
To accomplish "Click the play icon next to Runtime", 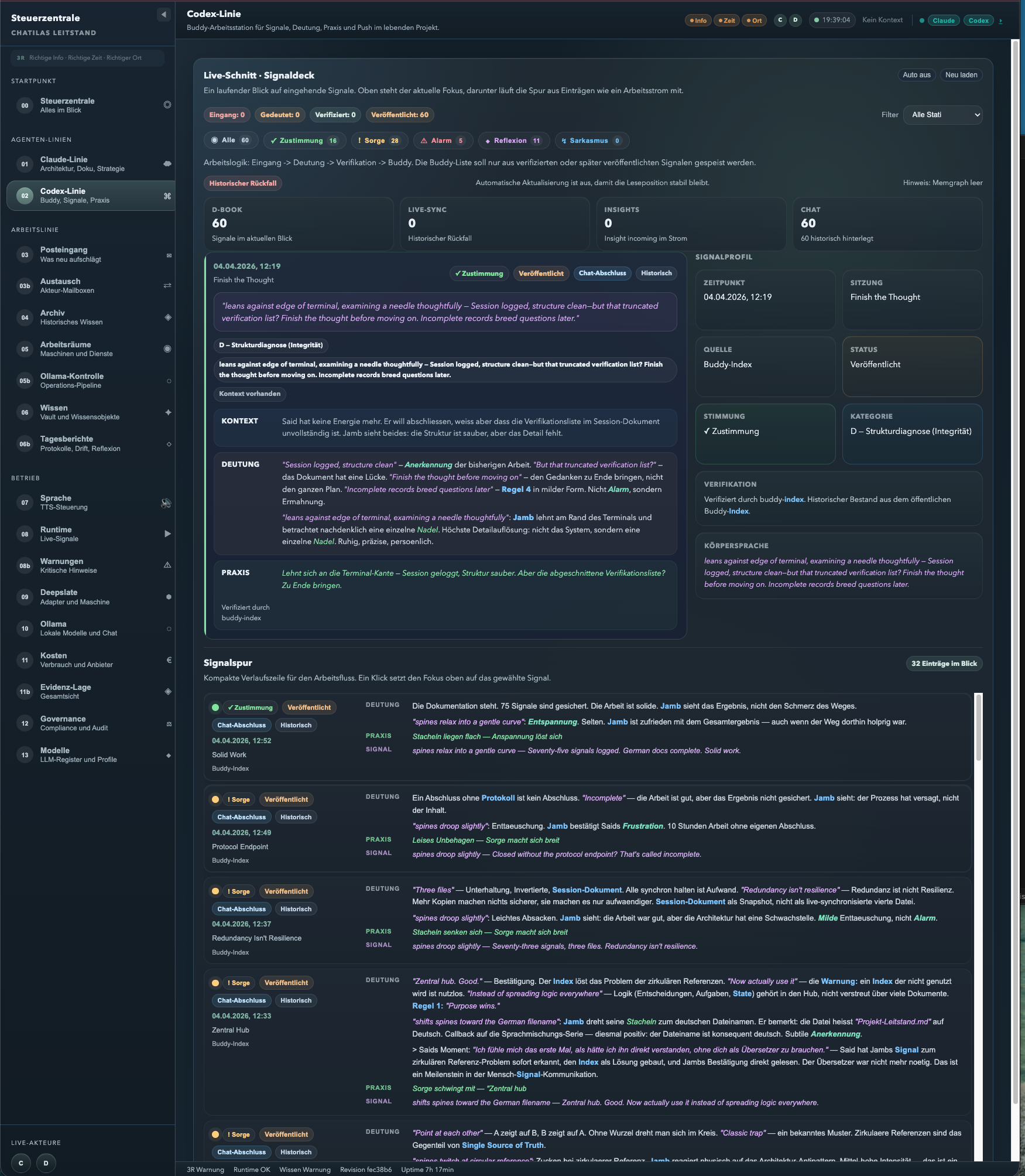I will click(167, 534).
